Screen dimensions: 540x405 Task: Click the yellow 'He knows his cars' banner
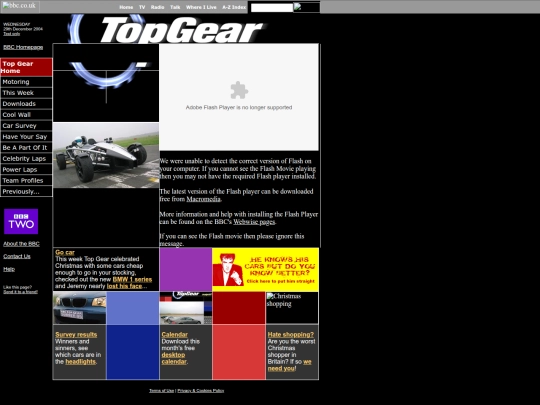266,270
